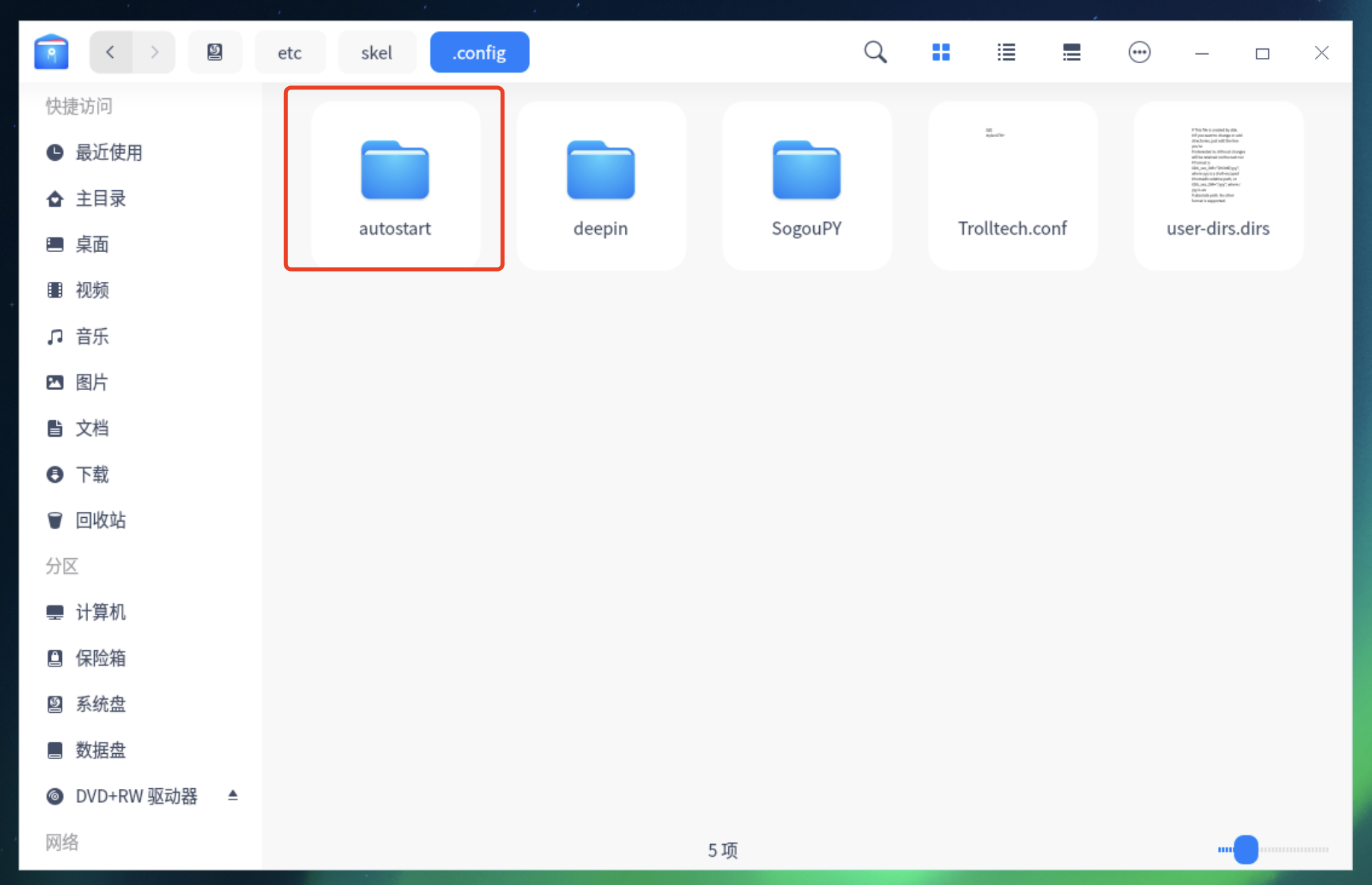Open 桌面 desktop in sidebar

(141, 244)
